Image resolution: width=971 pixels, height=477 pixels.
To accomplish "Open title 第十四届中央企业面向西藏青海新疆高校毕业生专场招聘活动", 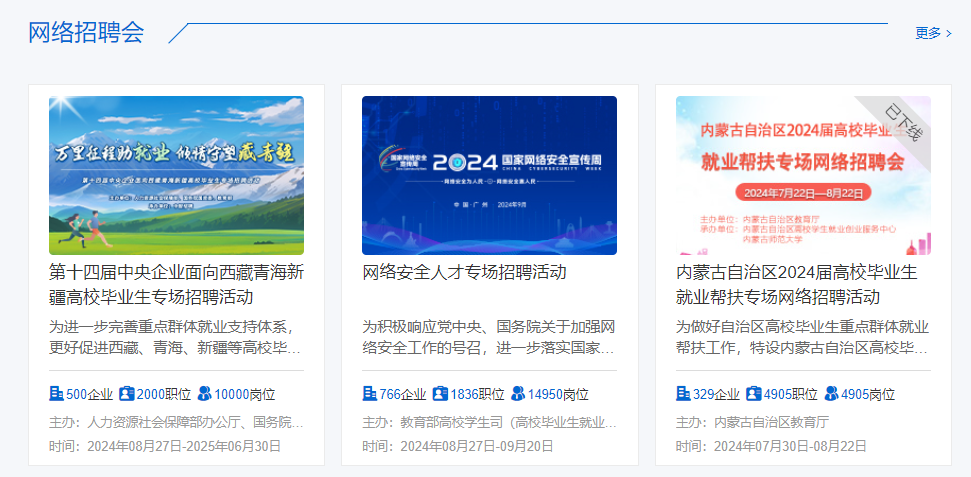I will coord(176,284).
